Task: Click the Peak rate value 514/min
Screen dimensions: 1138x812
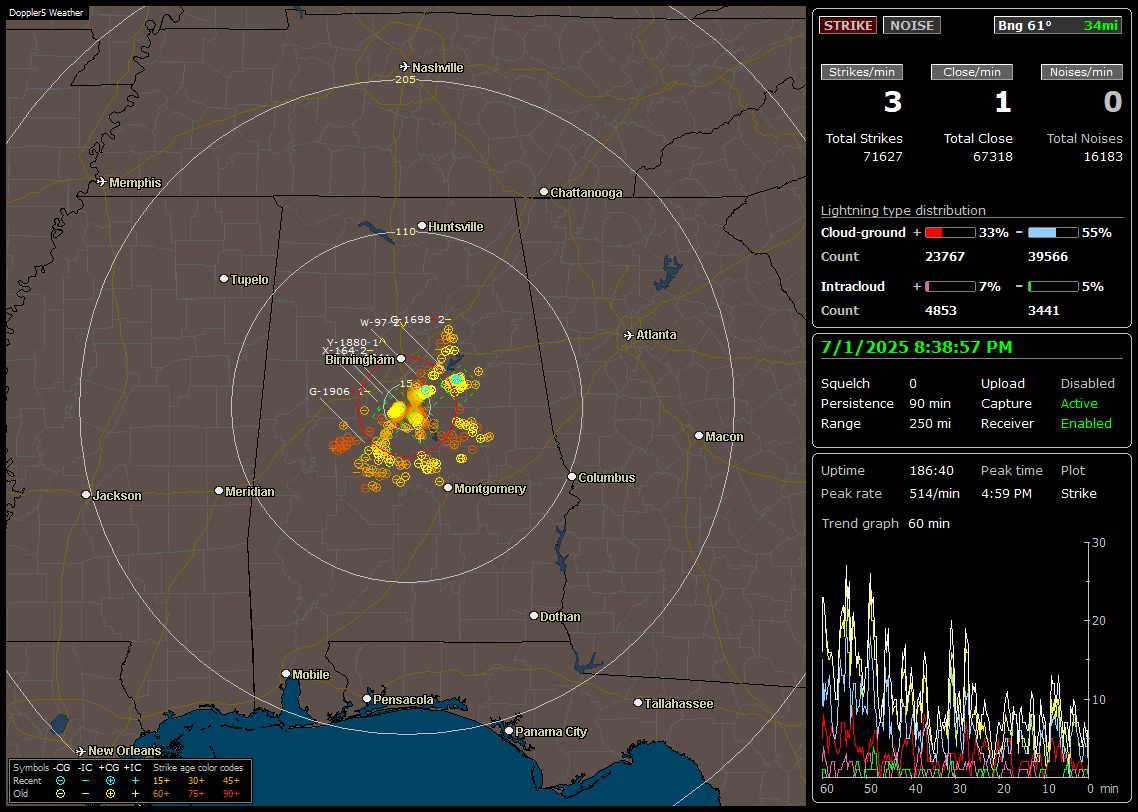Action: point(934,493)
